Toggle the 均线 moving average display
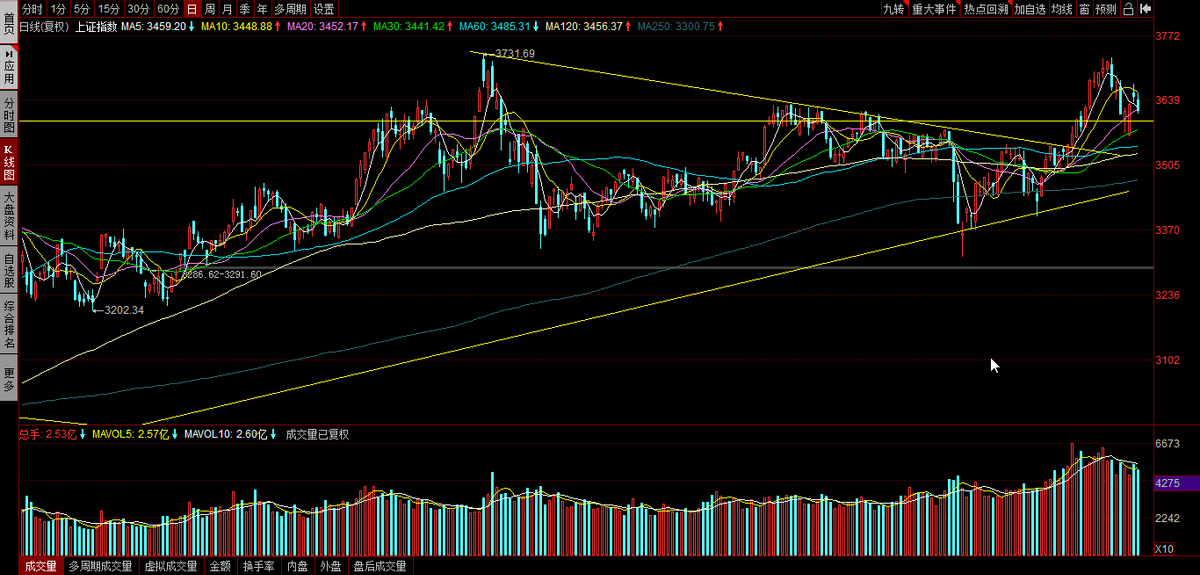The image size is (1200, 575). coord(1062,9)
